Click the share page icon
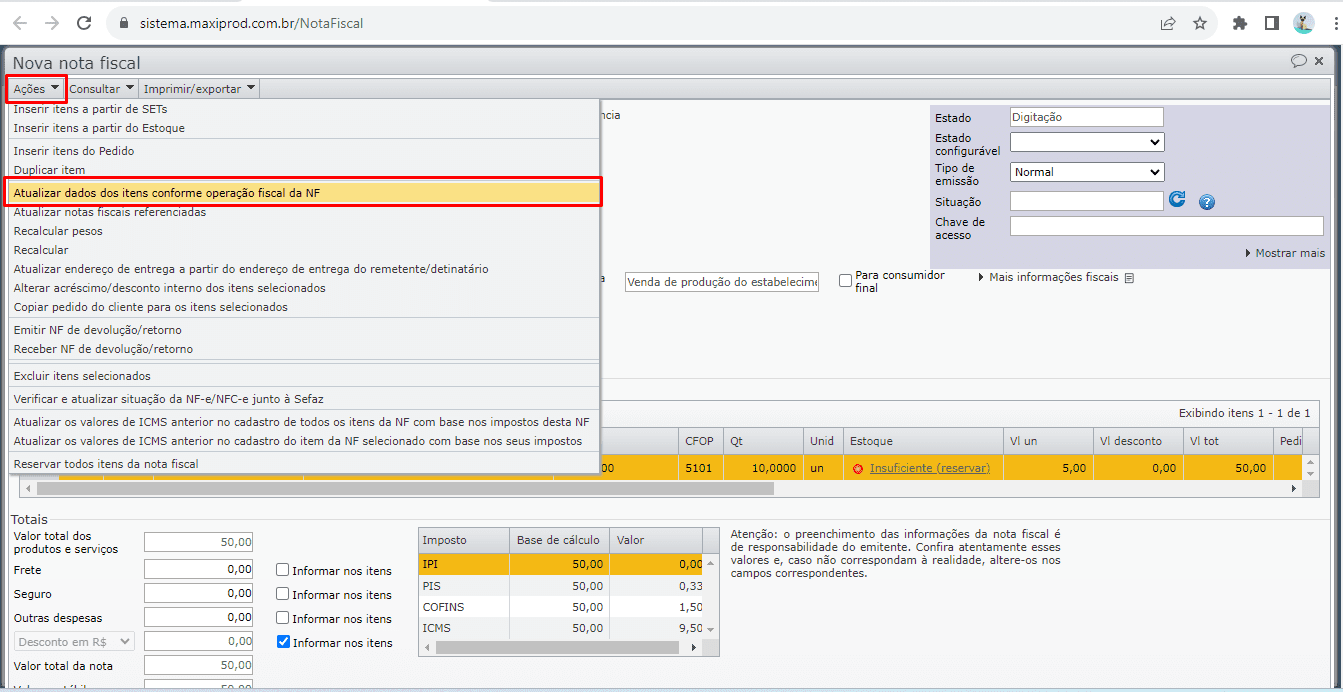Image resolution: width=1343 pixels, height=692 pixels. click(1168, 23)
